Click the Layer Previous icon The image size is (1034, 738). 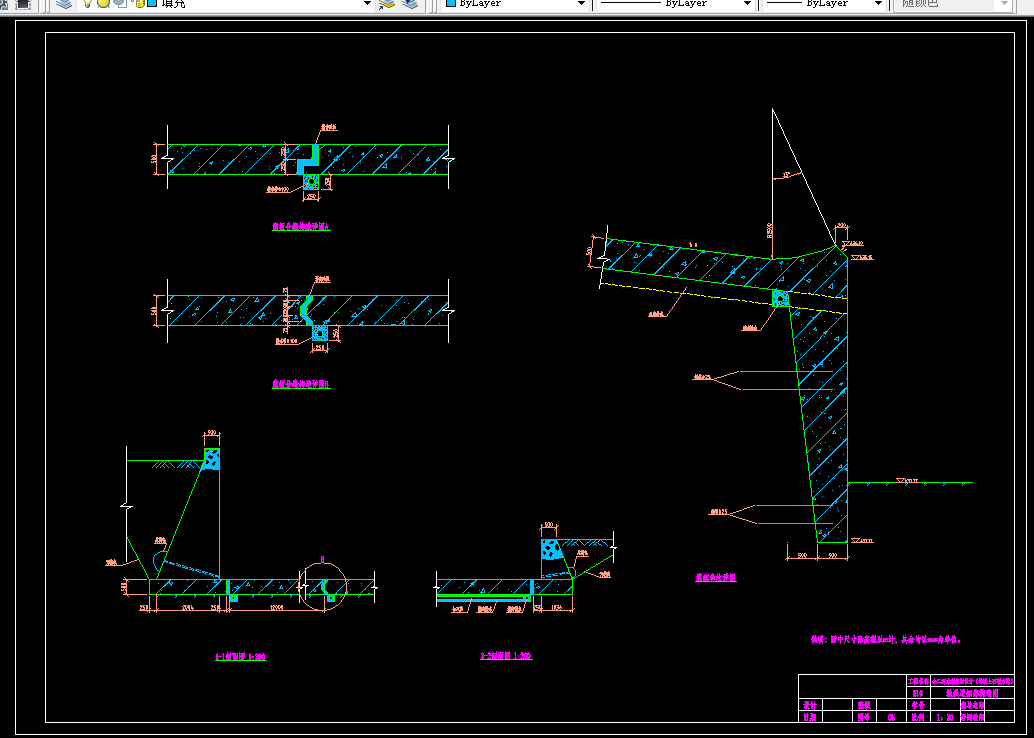click(x=410, y=3)
